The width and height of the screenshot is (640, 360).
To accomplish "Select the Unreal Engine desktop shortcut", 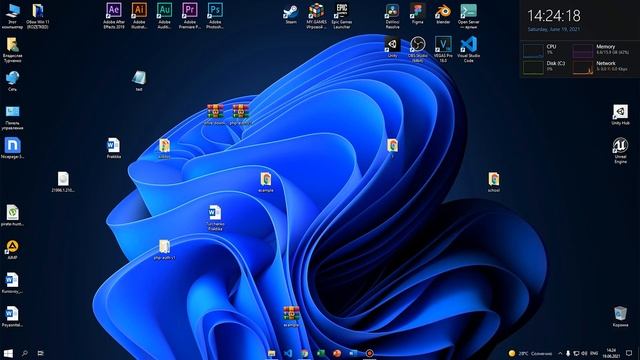I will [620, 151].
